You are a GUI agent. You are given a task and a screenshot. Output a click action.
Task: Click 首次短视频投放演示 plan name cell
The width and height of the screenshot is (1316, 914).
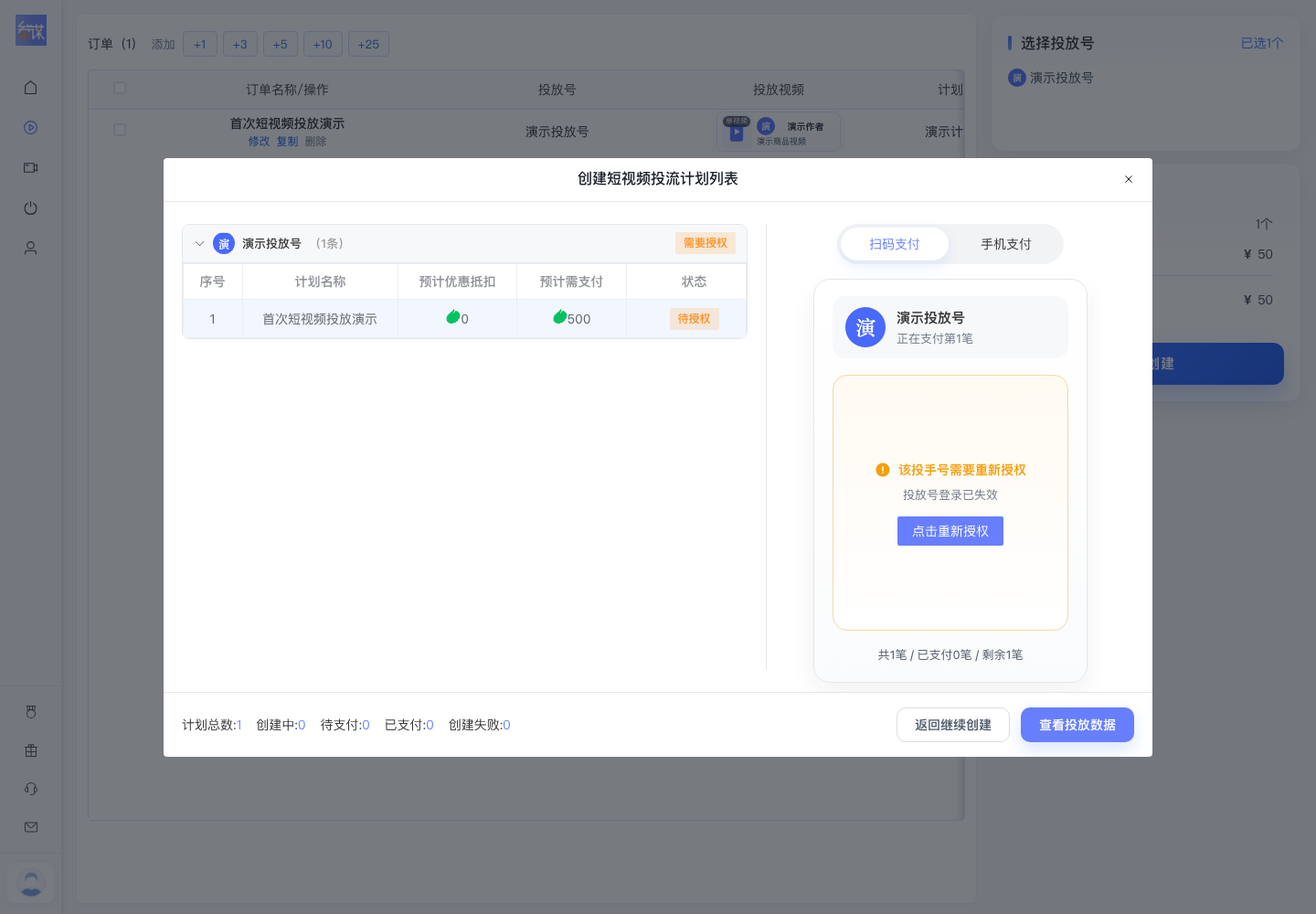pyautogui.click(x=320, y=319)
